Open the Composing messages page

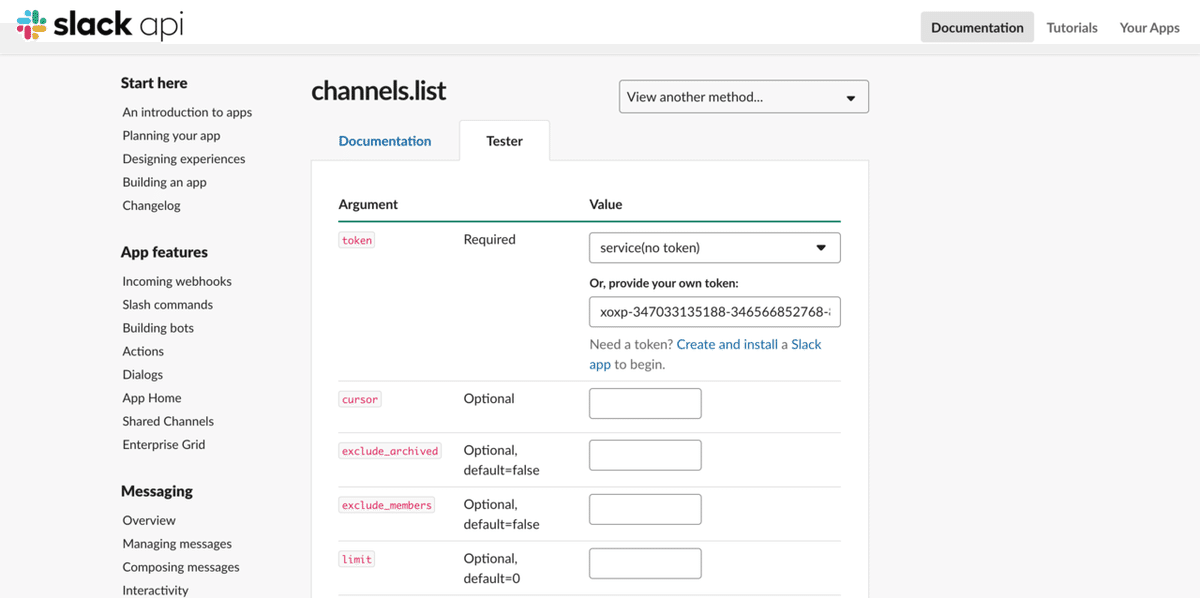[x=181, y=566]
